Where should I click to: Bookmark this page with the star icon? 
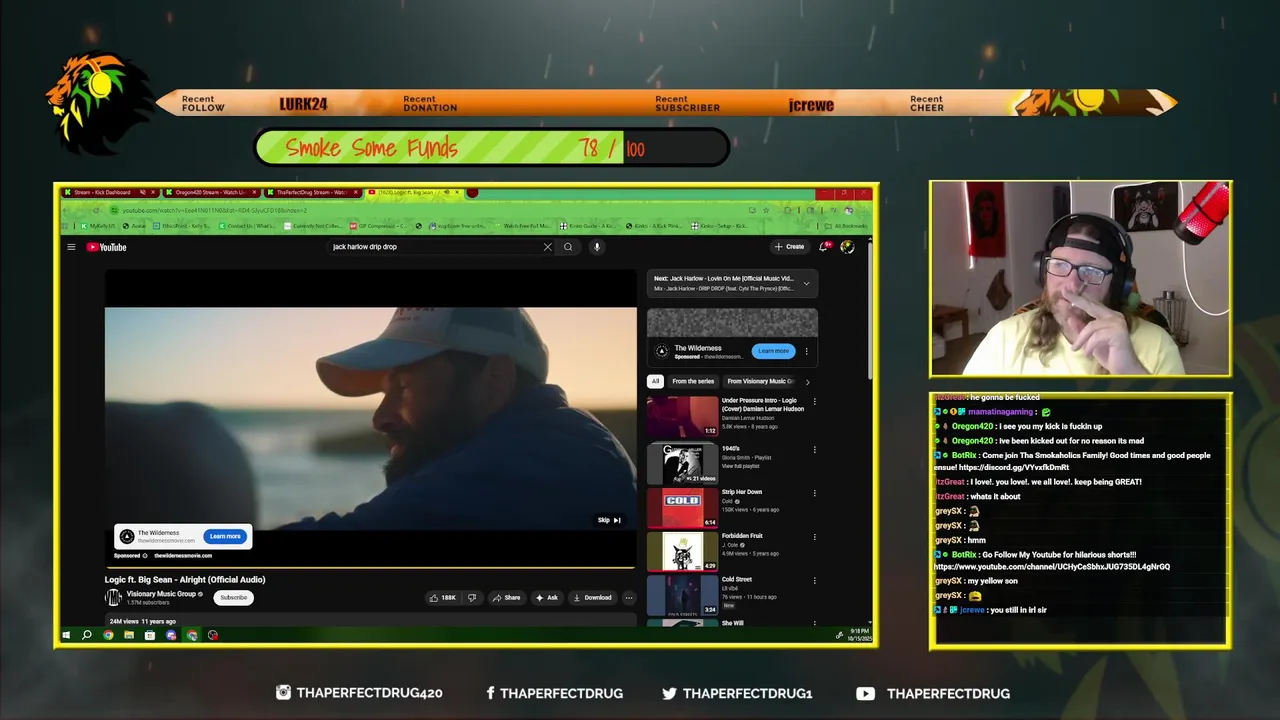[x=765, y=210]
